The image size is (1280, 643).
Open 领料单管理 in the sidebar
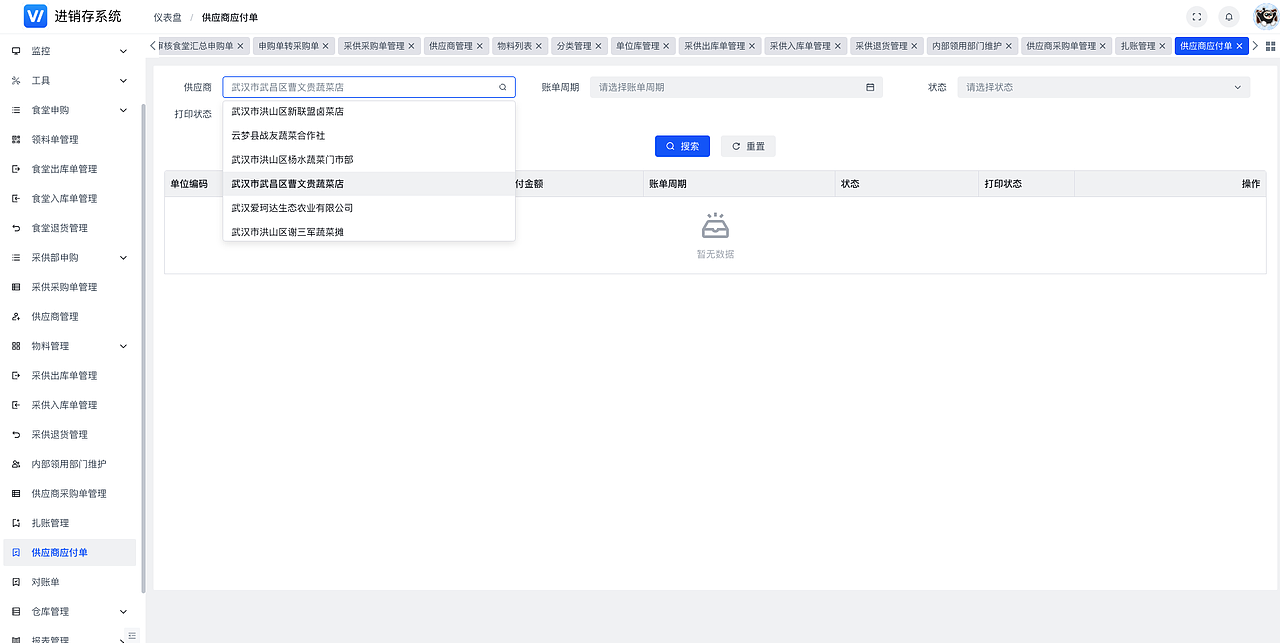[x=68, y=140]
